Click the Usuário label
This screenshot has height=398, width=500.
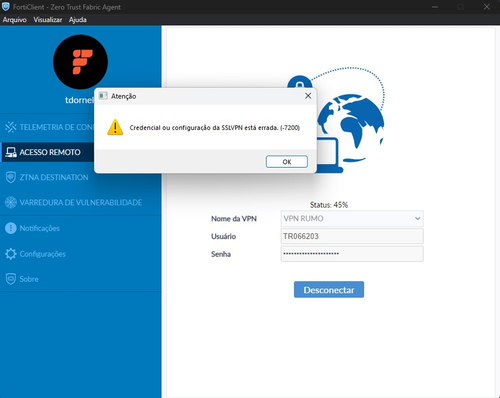223,236
